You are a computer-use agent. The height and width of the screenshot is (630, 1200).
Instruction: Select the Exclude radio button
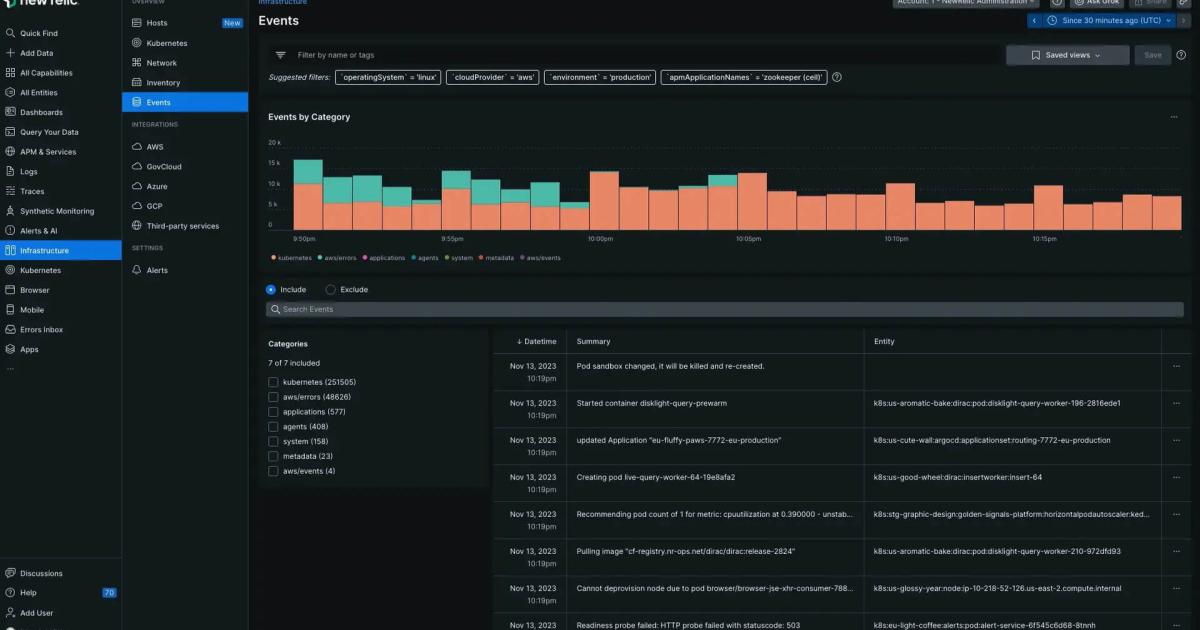click(331, 289)
